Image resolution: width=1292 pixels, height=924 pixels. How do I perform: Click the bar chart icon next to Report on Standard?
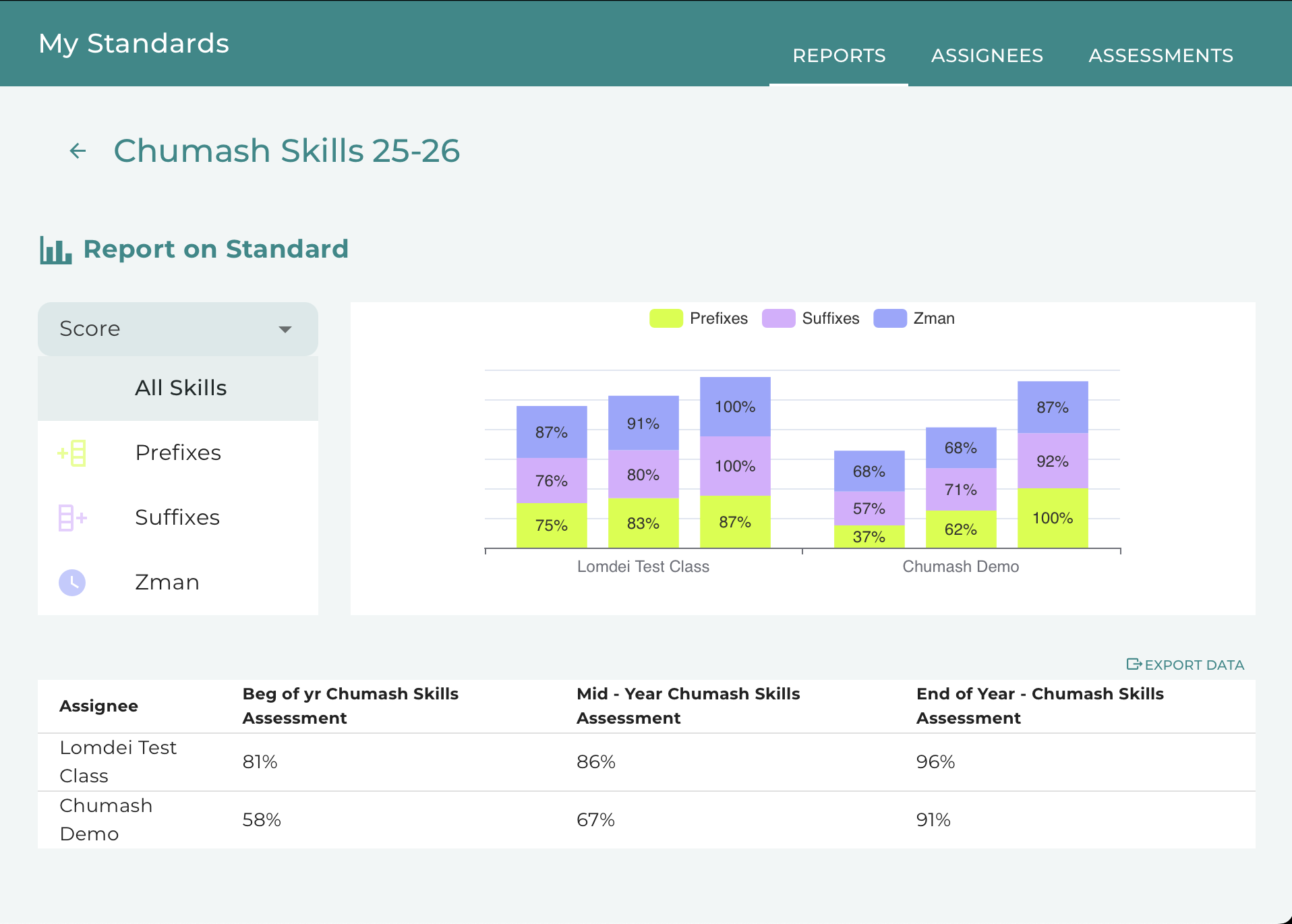click(x=55, y=250)
